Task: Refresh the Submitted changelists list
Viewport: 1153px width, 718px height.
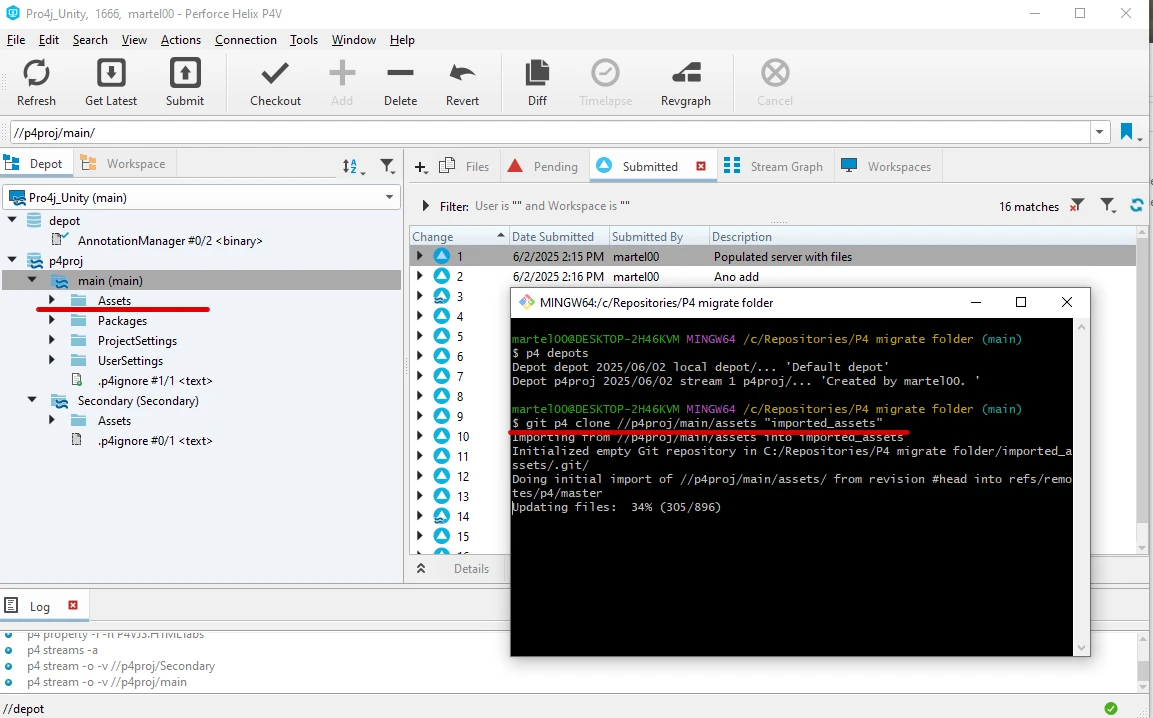Action: coord(1137,205)
